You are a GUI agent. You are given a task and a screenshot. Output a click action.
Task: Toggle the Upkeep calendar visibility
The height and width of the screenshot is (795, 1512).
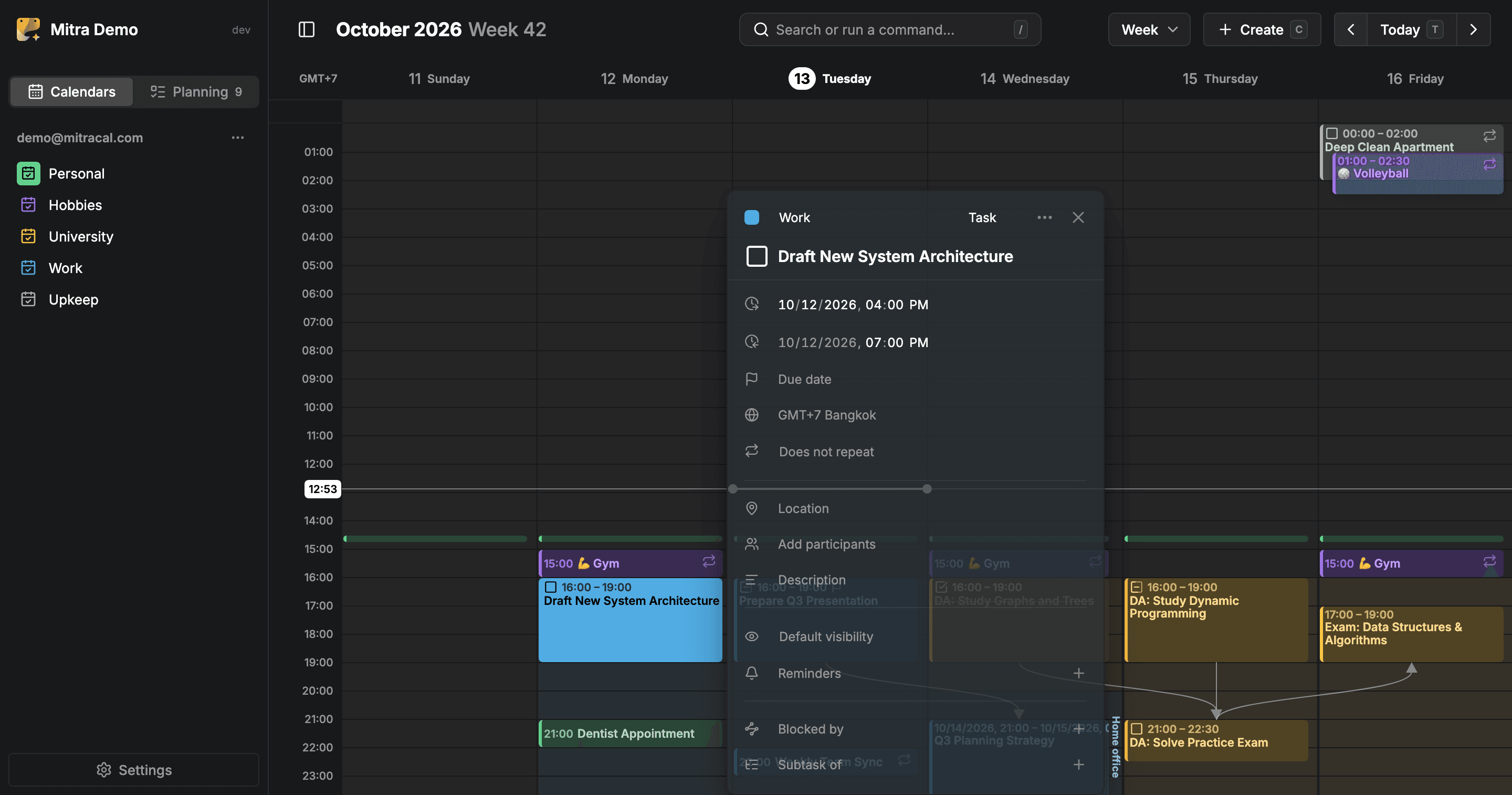pos(28,299)
